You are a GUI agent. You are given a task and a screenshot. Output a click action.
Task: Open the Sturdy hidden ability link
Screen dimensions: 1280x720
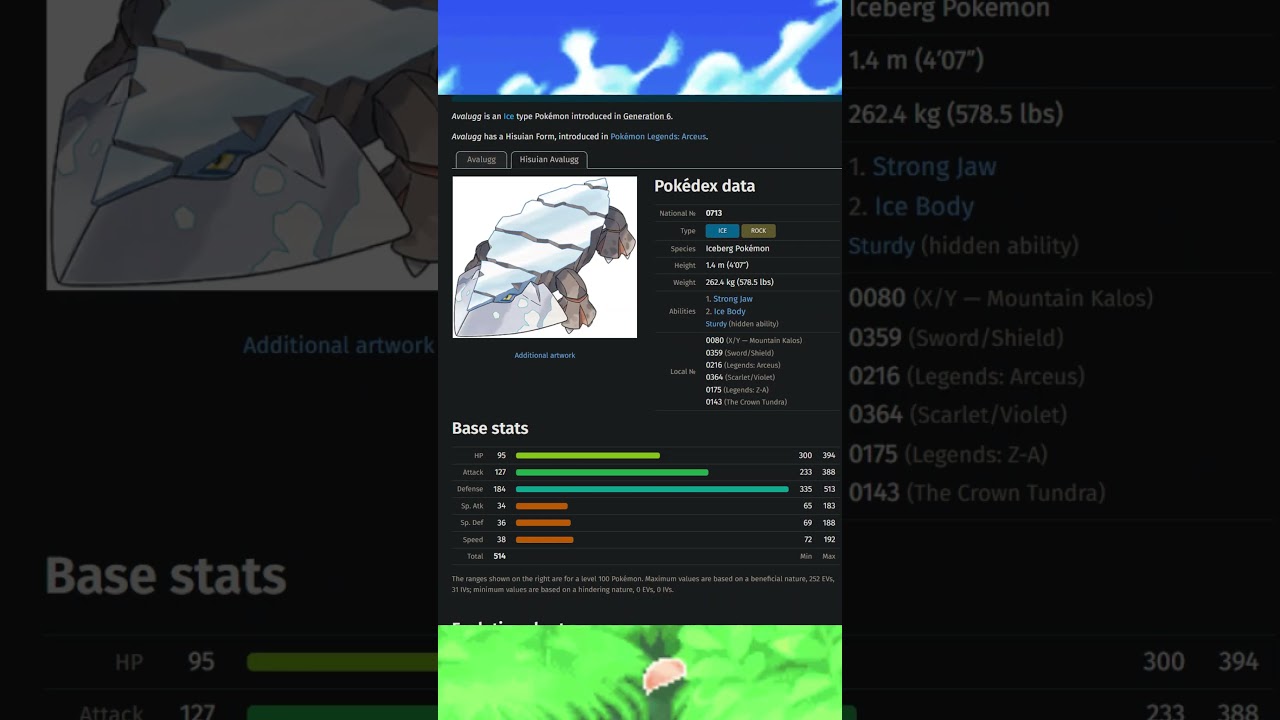tap(716, 324)
